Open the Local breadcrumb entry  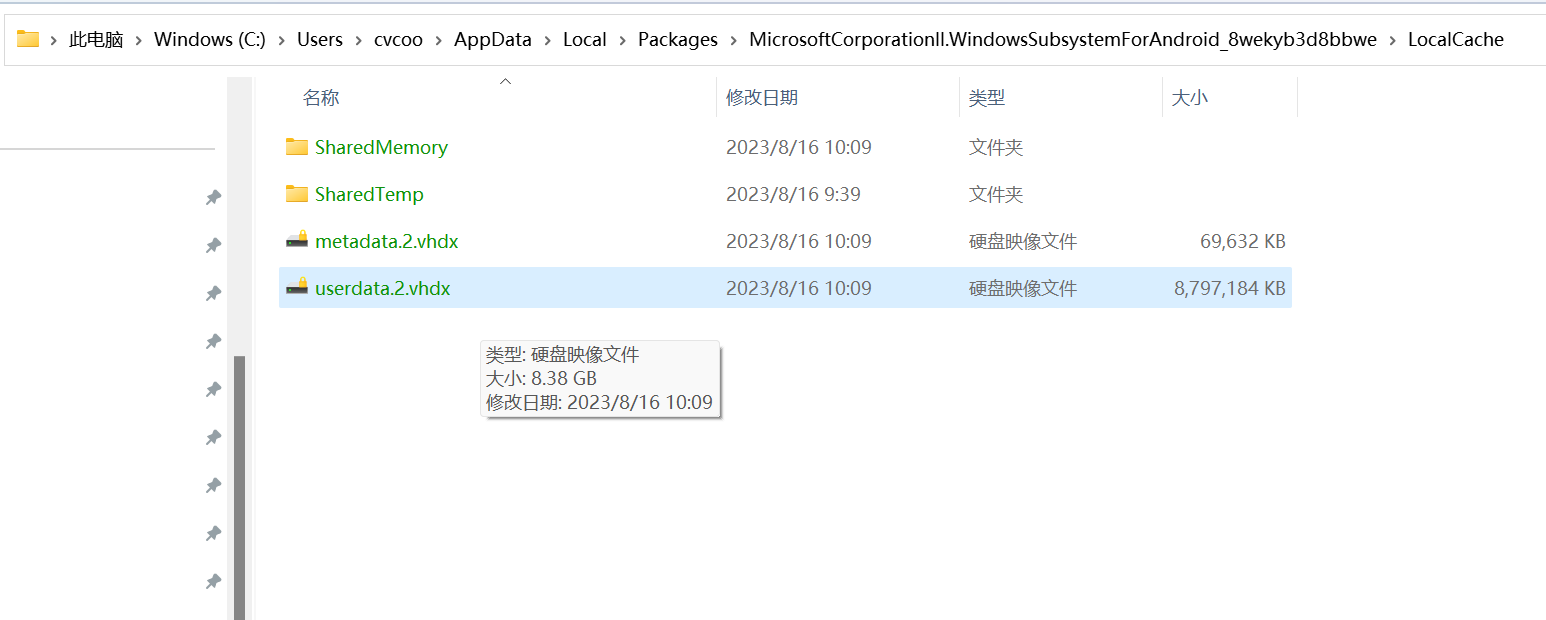pyautogui.click(x=584, y=39)
